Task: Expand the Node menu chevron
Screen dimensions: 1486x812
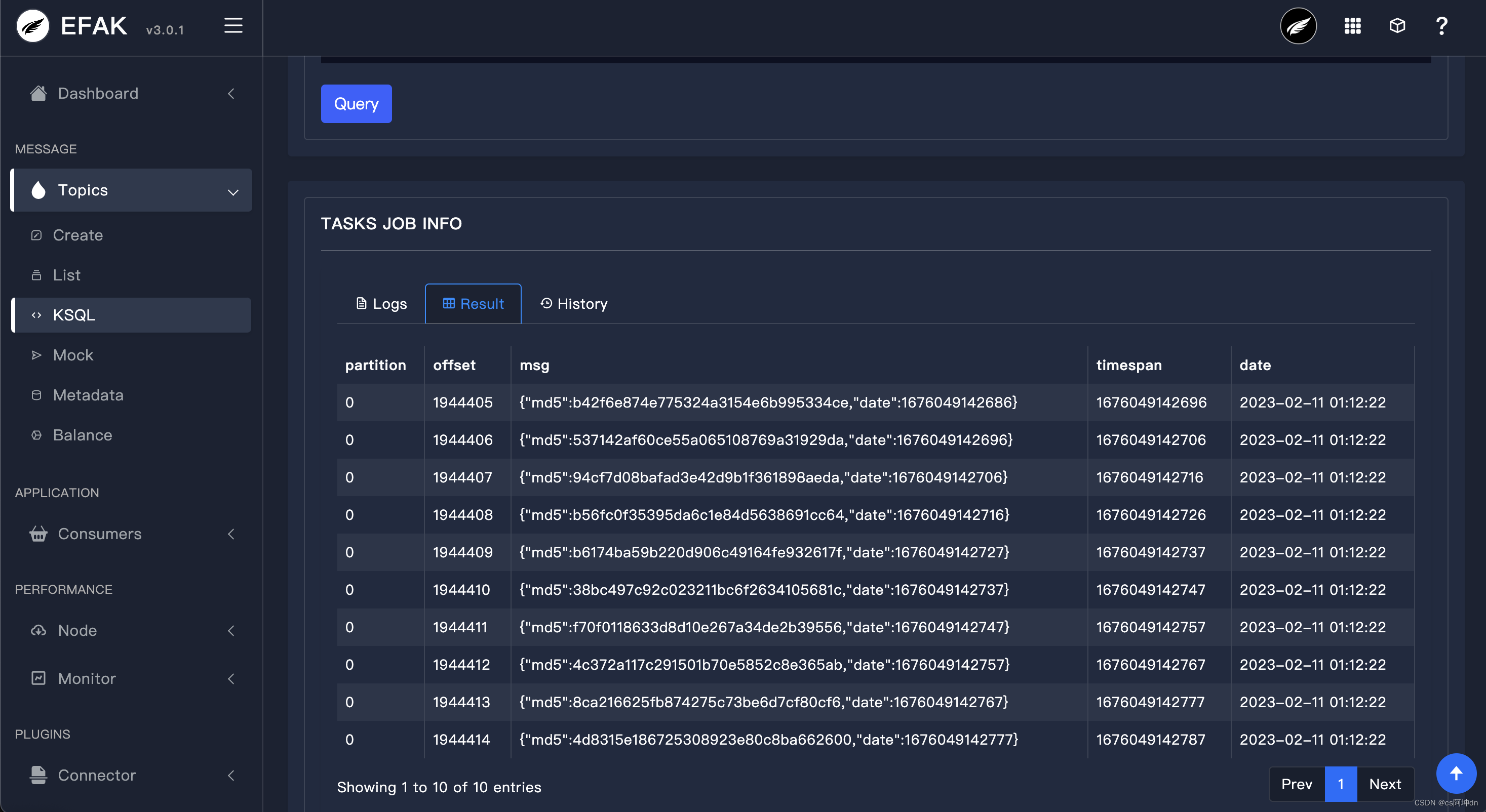Action: pyautogui.click(x=231, y=630)
